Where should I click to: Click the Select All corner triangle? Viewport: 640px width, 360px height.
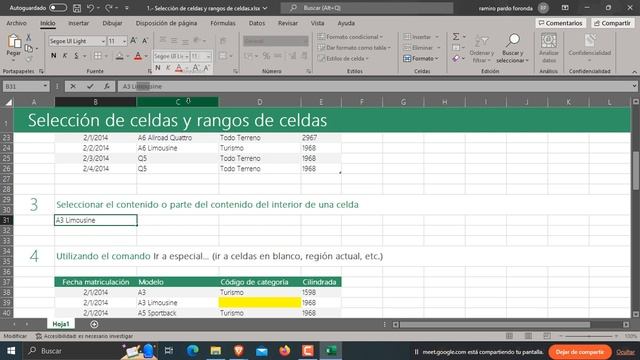click(x=8, y=102)
